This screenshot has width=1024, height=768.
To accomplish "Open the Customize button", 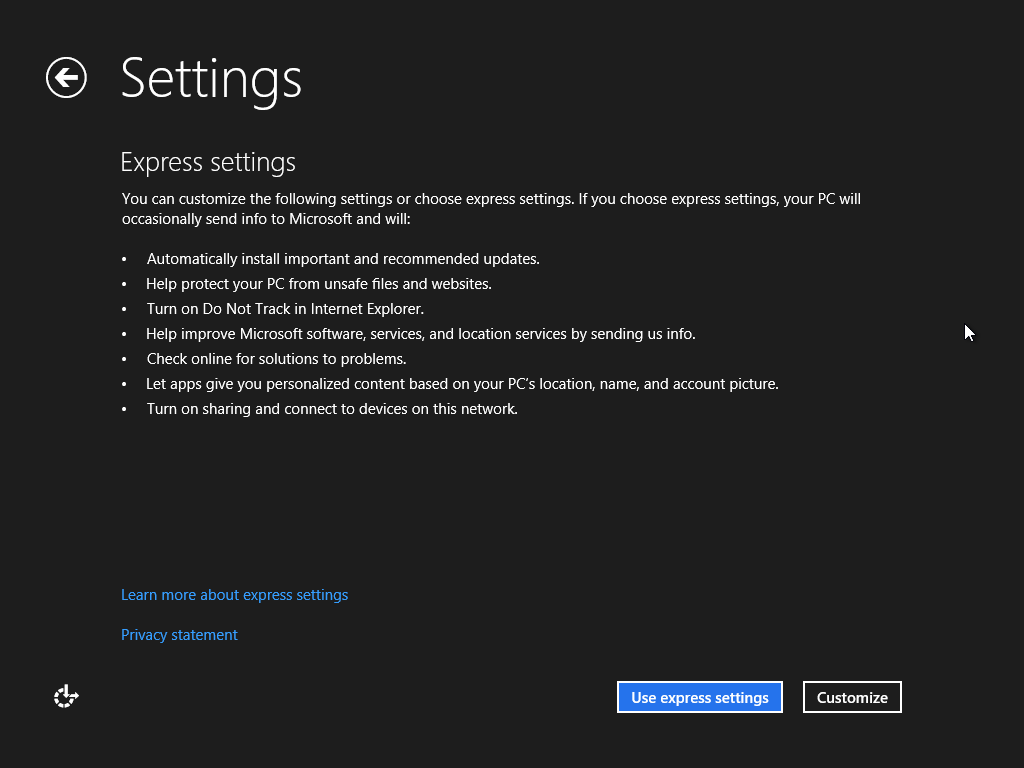I will (x=852, y=697).
